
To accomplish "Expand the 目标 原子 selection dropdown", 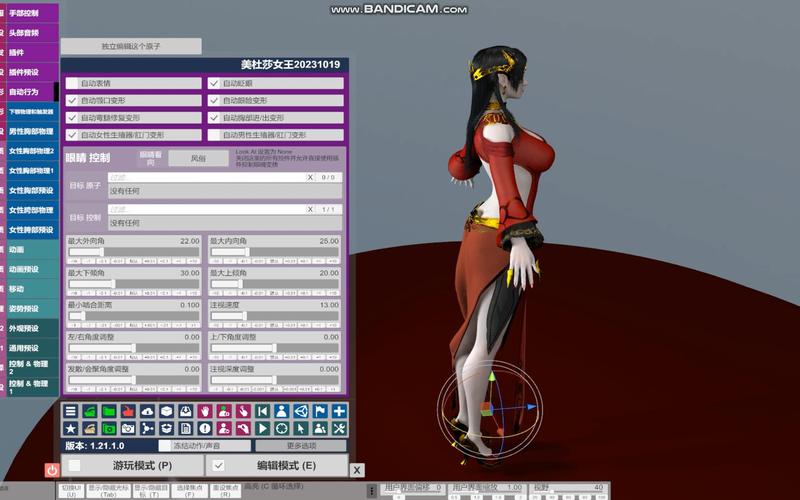I will pyautogui.click(x=225, y=190).
